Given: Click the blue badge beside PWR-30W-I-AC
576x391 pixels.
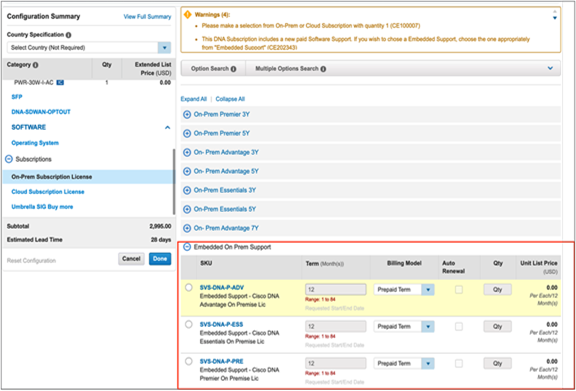Looking at the screenshot, I should point(60,83).
